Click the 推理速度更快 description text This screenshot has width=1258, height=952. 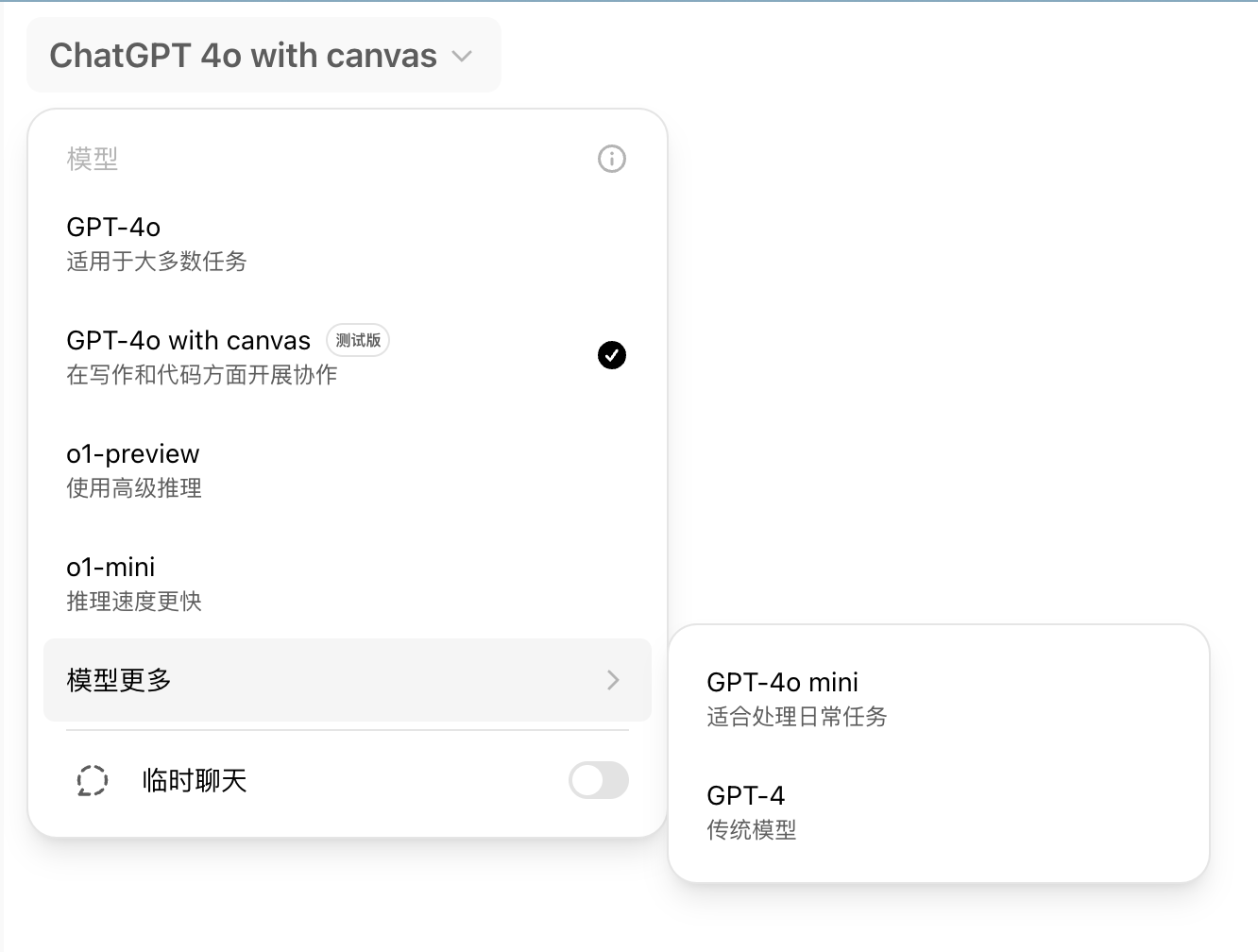(134, 602)
